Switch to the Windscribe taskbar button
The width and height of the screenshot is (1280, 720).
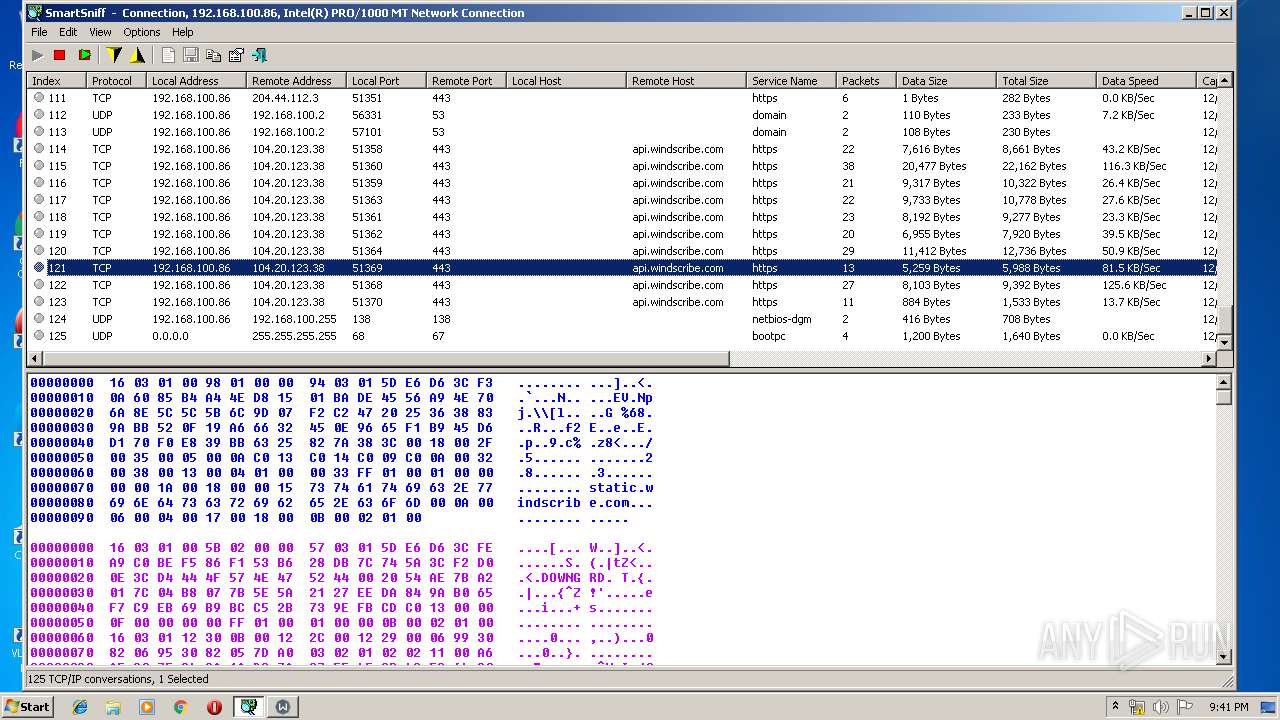[x=282, y=707]
